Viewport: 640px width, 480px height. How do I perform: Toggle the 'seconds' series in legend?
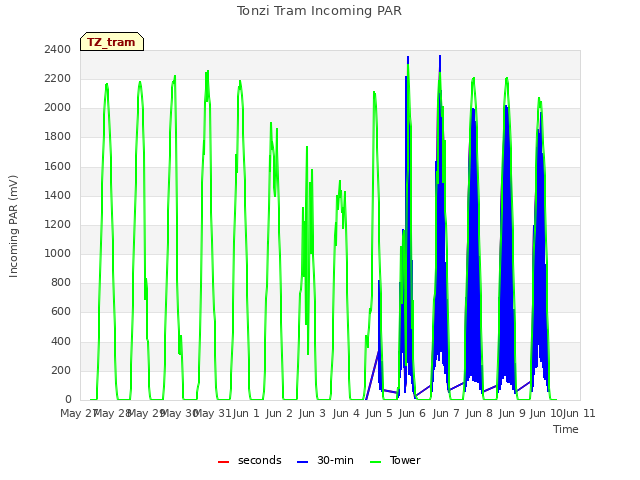coord(249,460)
